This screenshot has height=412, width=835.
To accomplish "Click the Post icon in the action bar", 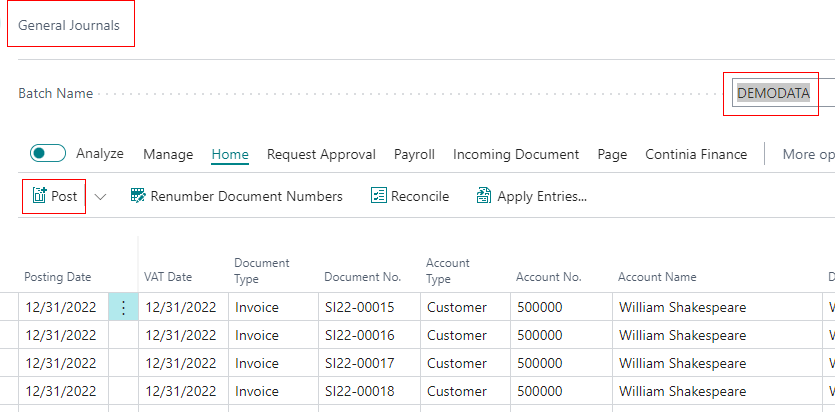I will (x=39, y=196).
